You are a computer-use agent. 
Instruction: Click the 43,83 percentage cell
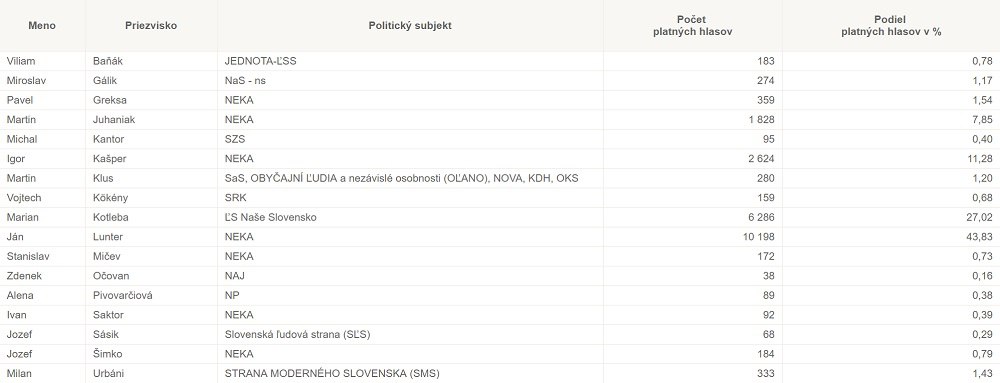891,237
